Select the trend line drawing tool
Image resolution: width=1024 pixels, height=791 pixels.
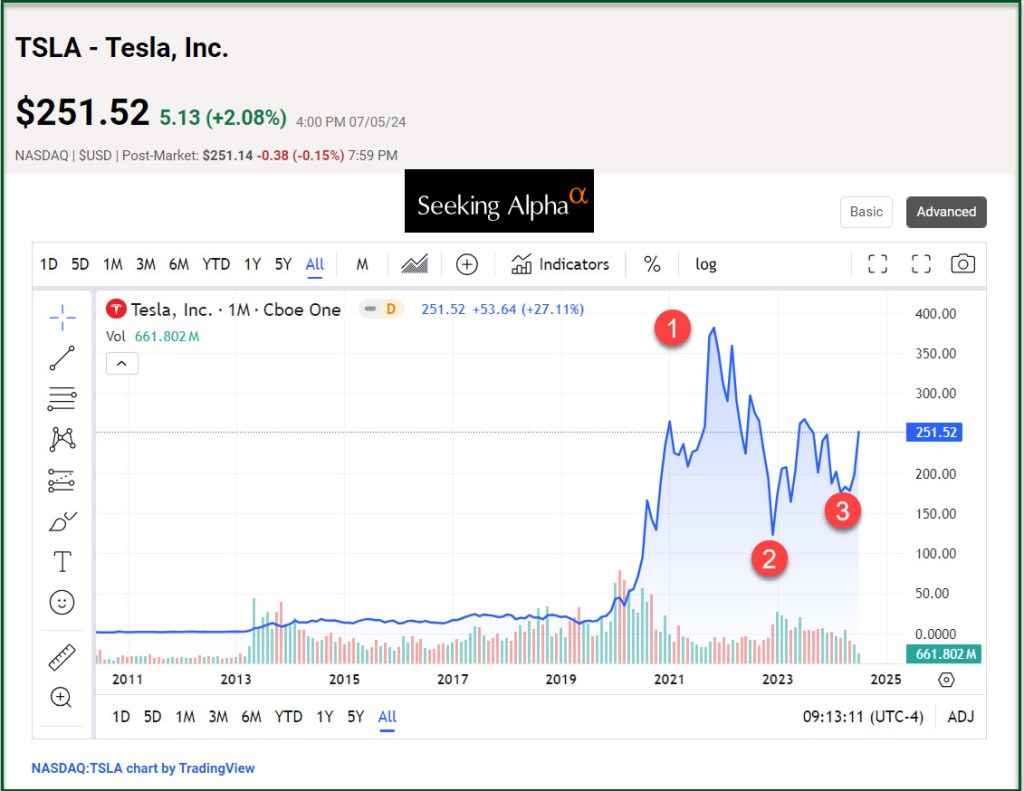(x=62, y=358)
